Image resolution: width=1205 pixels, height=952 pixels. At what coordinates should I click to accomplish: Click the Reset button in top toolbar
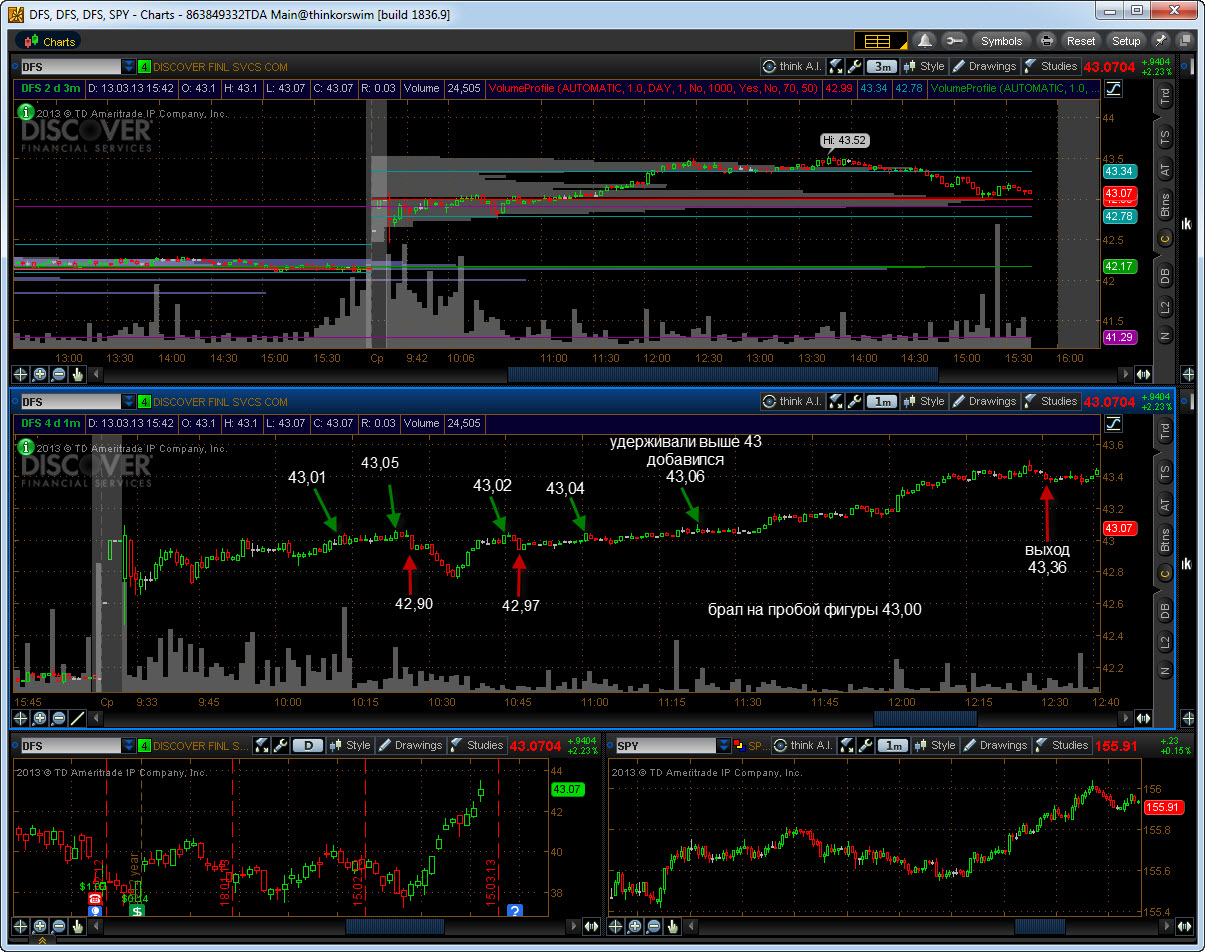(1081, 41)
